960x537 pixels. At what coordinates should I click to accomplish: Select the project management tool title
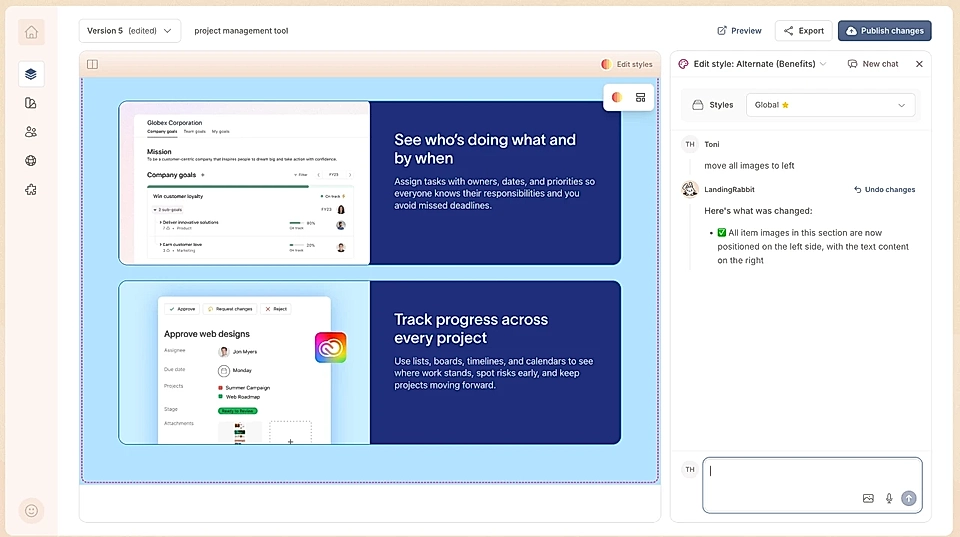click(241, 31)
